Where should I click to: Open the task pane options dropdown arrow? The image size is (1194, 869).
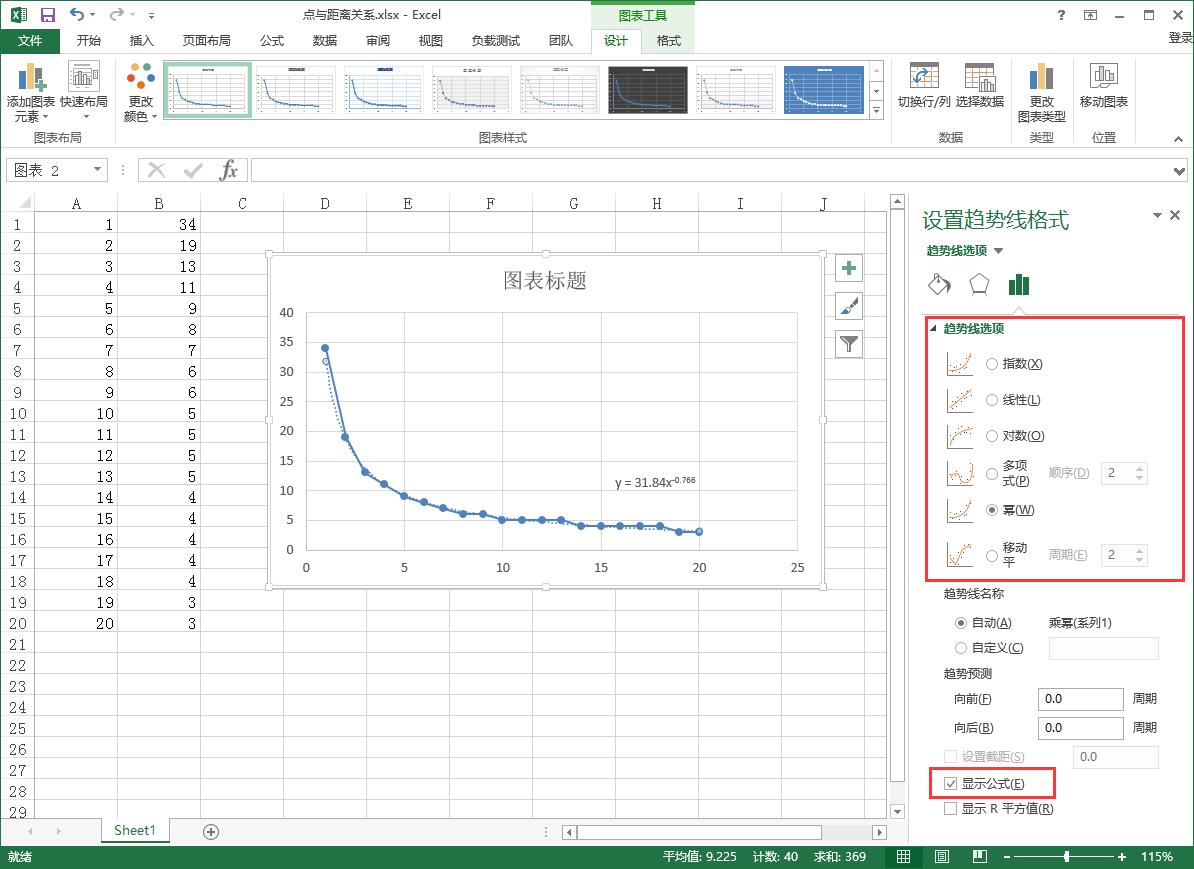click(1157, 216)
